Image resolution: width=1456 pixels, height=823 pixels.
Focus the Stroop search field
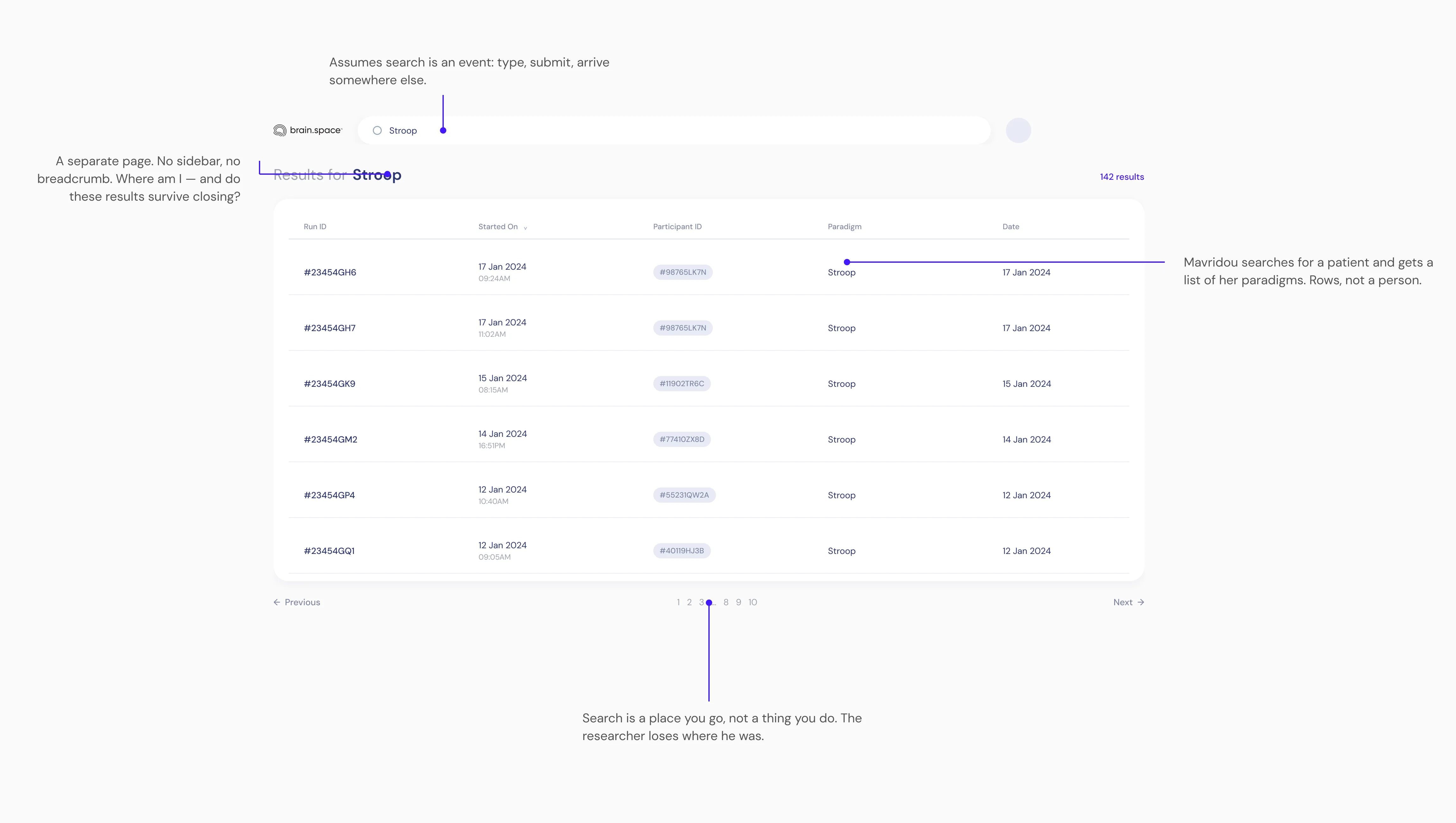(x=674, y=130)
